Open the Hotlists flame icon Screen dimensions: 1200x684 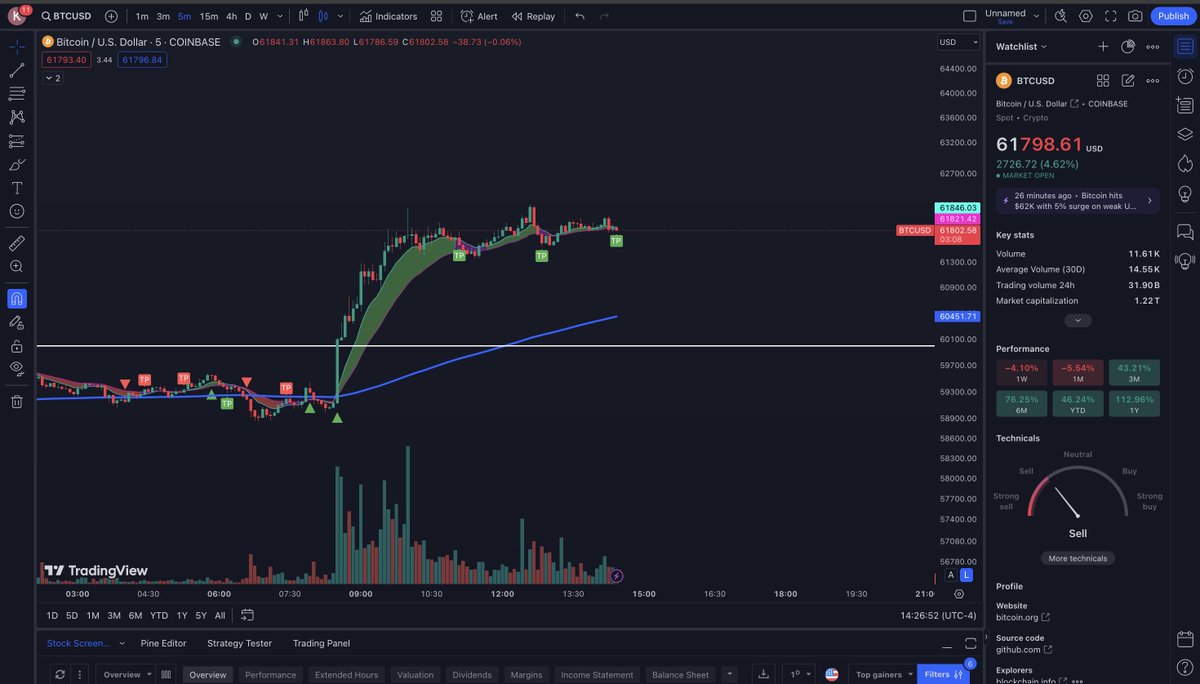(1185, 163)
